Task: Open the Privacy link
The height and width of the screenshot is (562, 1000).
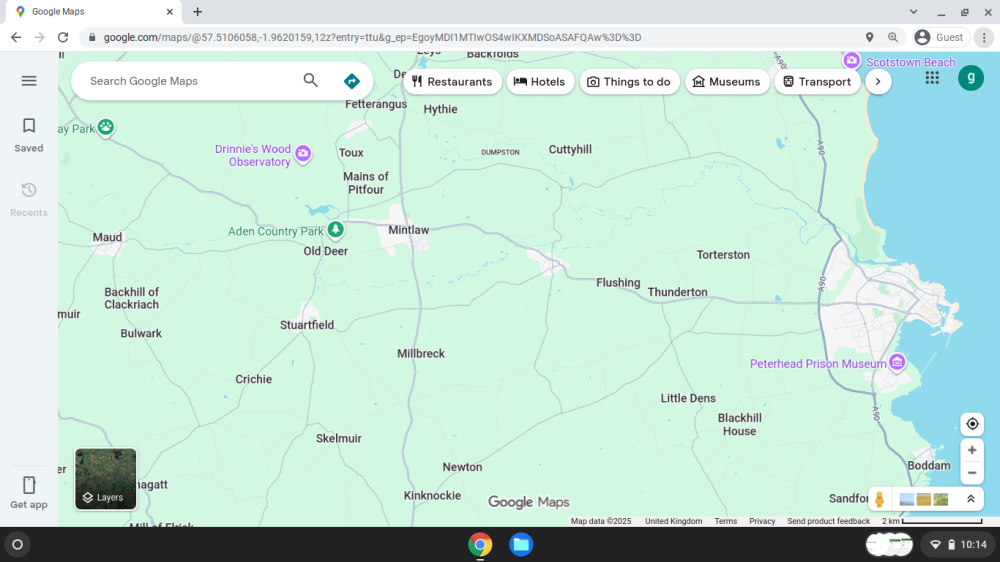Action: click(762, 521)
